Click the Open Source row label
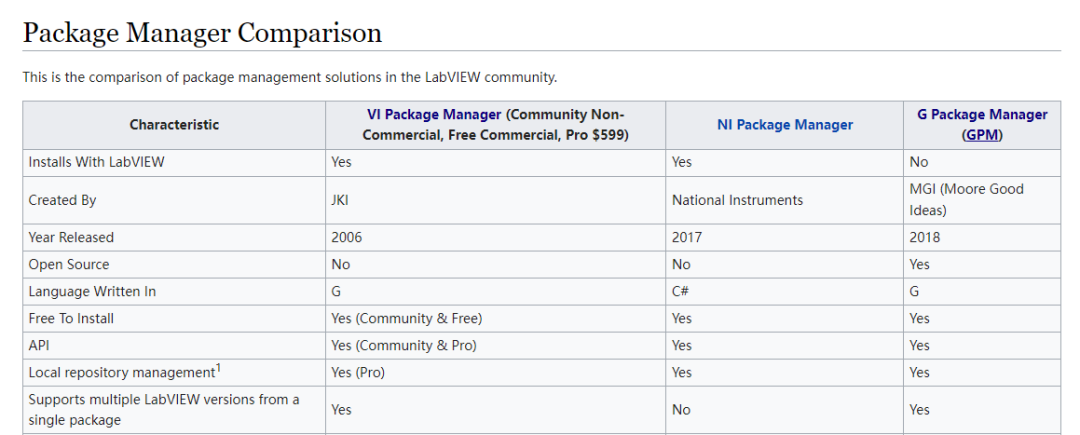Viewport: 1080px width, 435px height. point(68,264)
